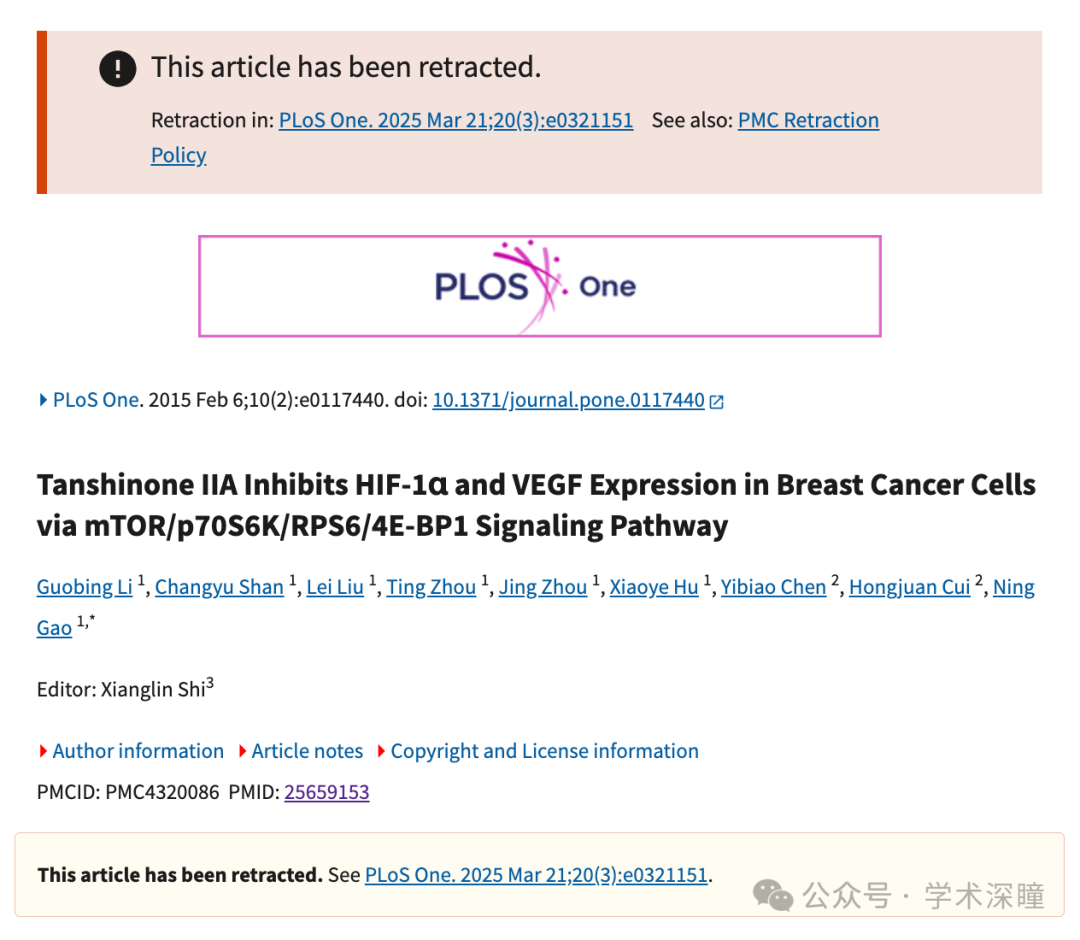Expand the Article notes section
Viewport: 1080px width, 940px height.
(300, 751)
